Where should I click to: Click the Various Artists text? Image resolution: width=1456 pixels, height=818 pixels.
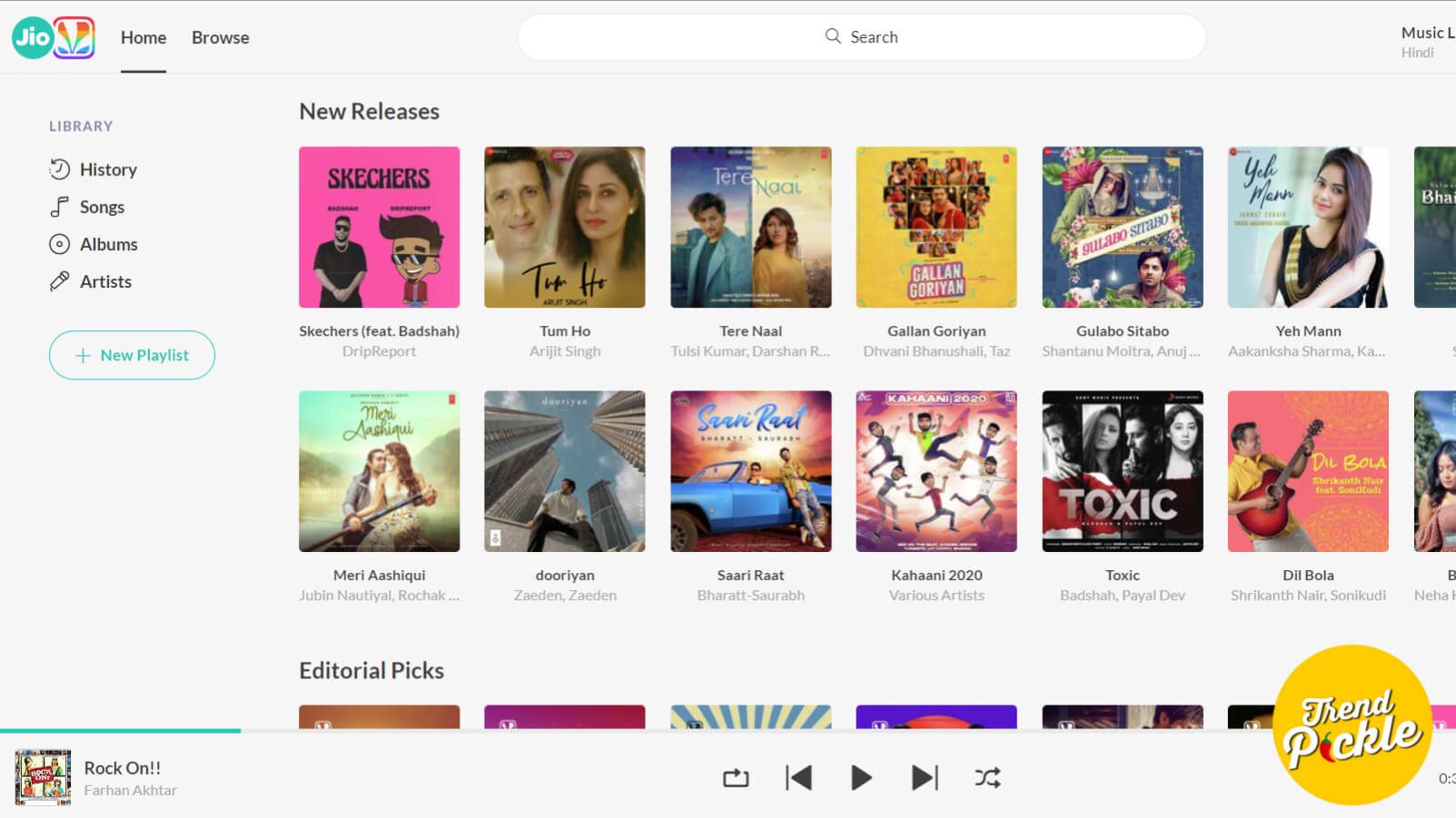pos(936,596)
